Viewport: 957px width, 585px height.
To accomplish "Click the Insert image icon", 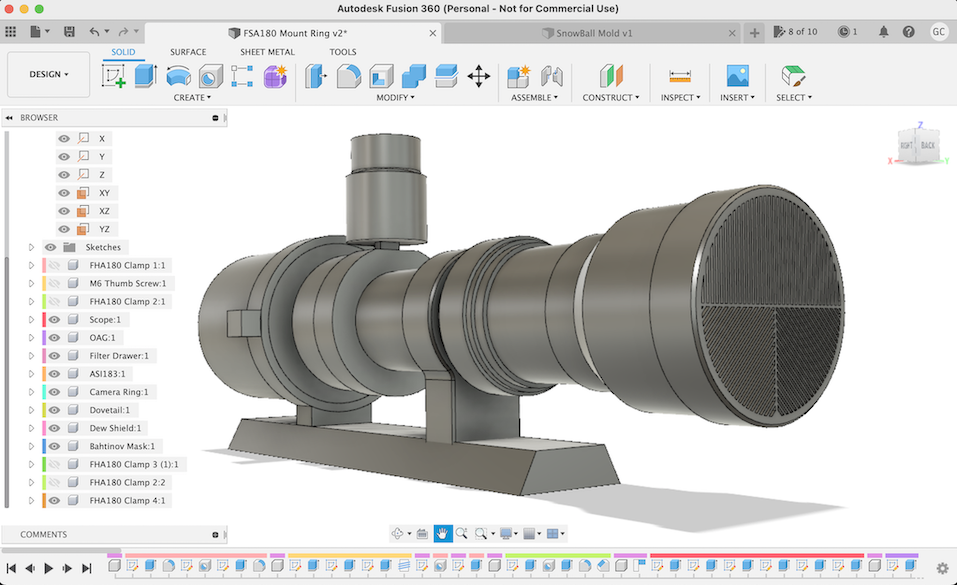I will pos(737,76).
